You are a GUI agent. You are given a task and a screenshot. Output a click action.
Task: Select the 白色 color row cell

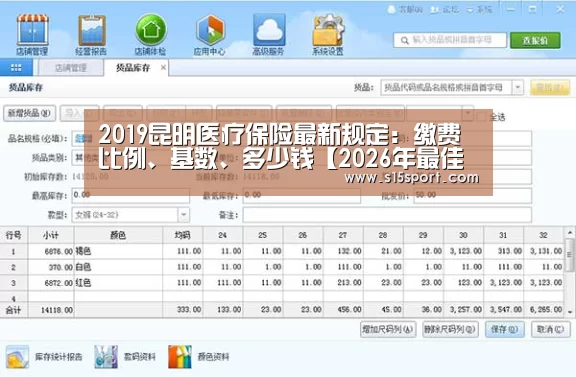[x=118, y=267]
